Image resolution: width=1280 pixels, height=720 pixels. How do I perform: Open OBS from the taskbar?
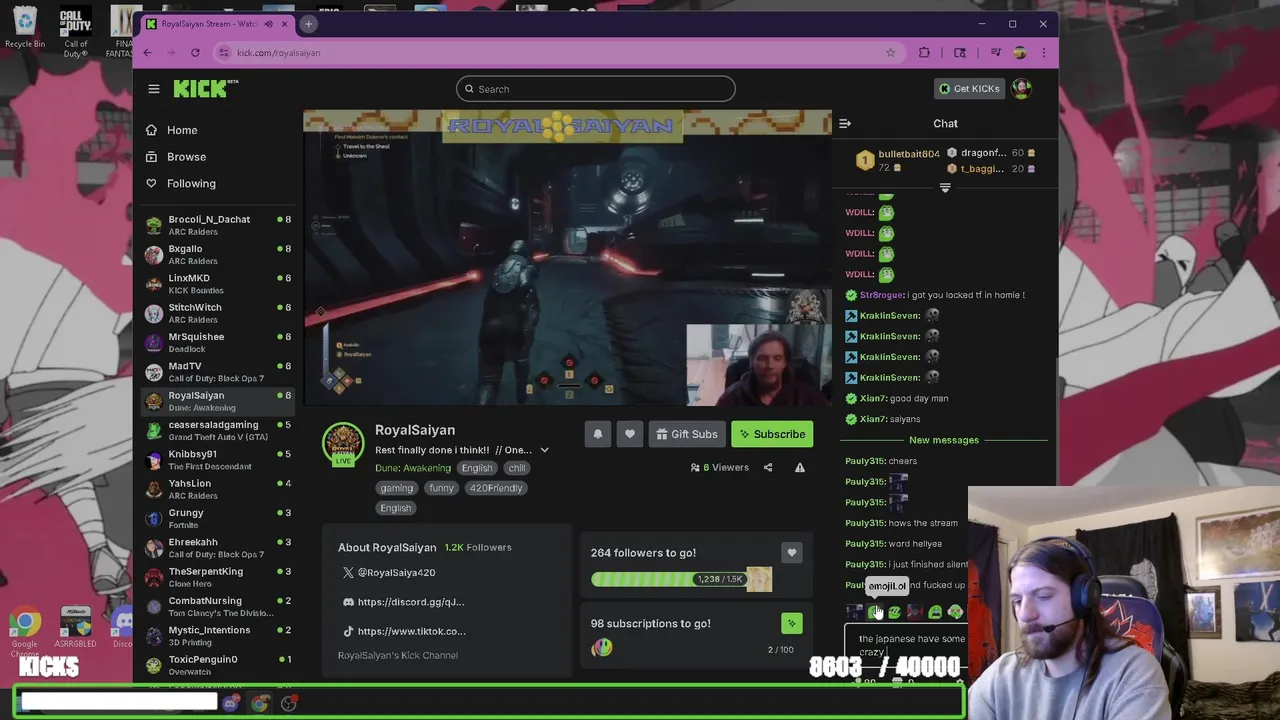click(x=289, y=703)
